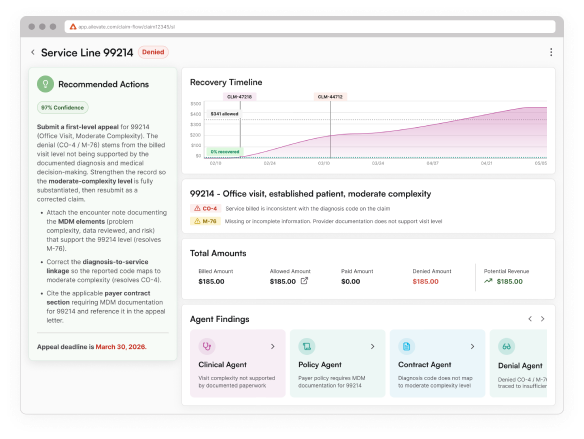This screenshot has width=584, height=439.
Task: Click the 'payer contract section' bold text
Action: pyautogui.click(x=98, y=298)
